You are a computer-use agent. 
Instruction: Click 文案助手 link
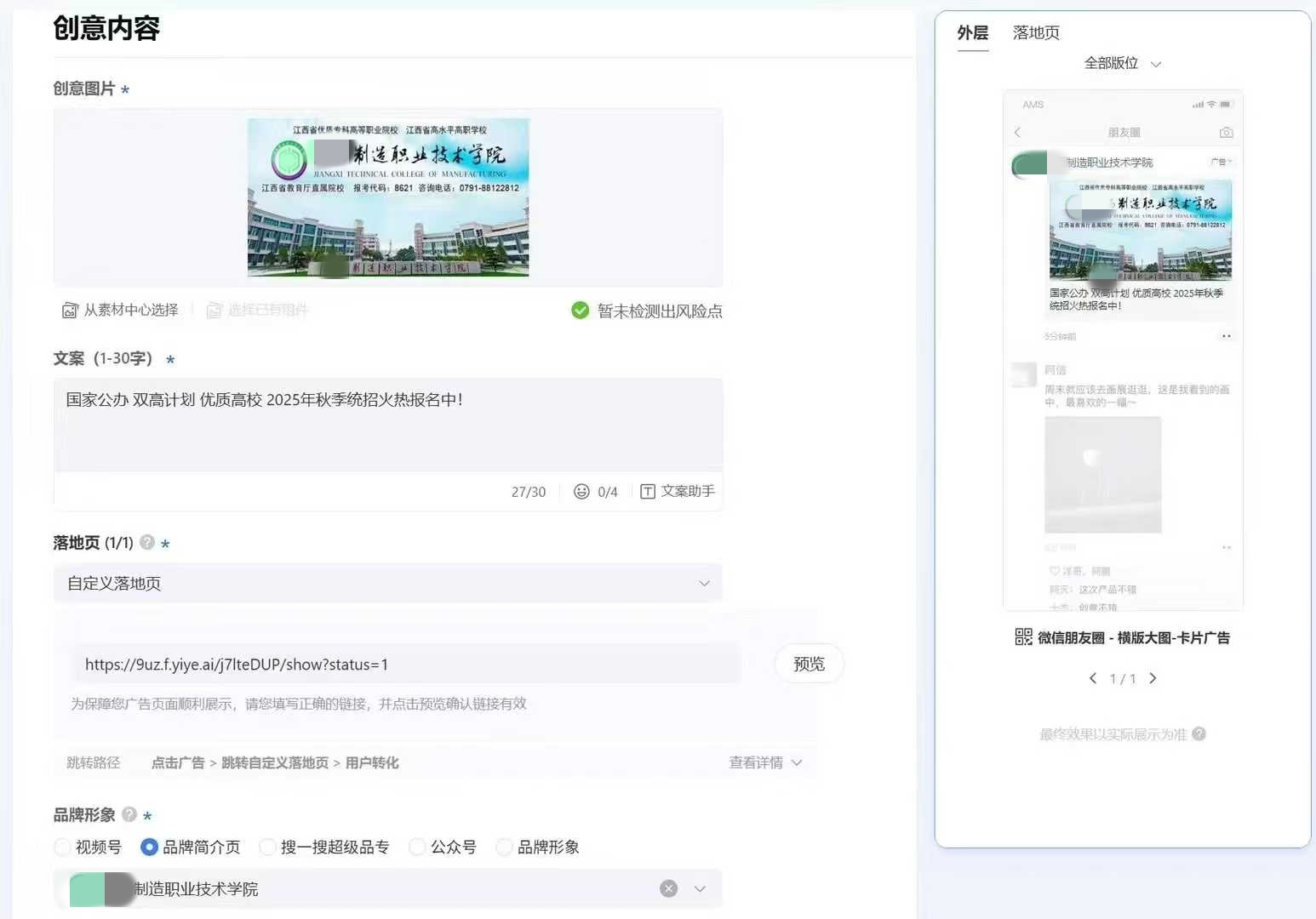(x=688, y=491)
